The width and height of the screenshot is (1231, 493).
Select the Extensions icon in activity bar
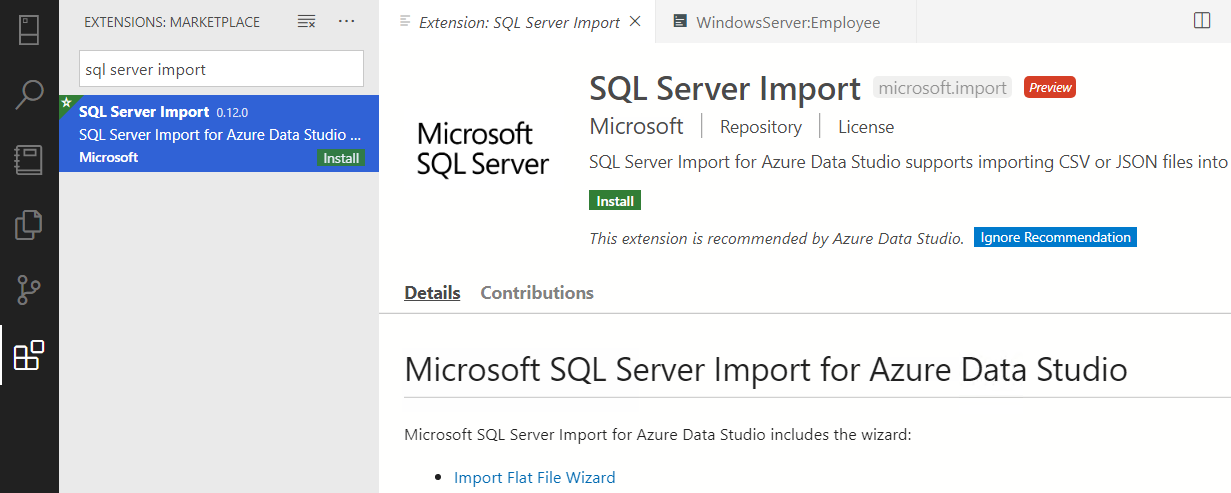[29, 355]
